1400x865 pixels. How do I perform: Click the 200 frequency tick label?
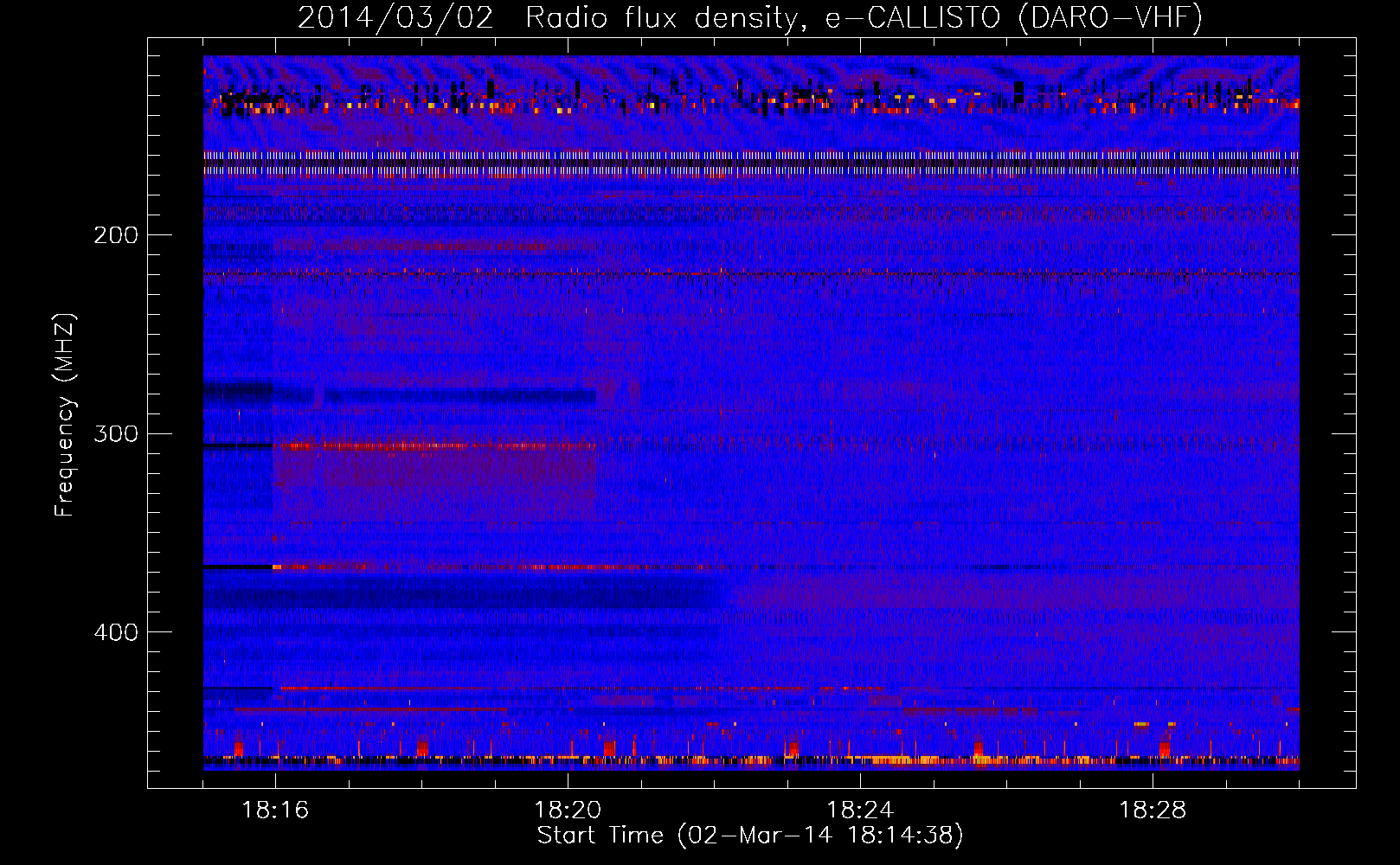click(116, 235)
